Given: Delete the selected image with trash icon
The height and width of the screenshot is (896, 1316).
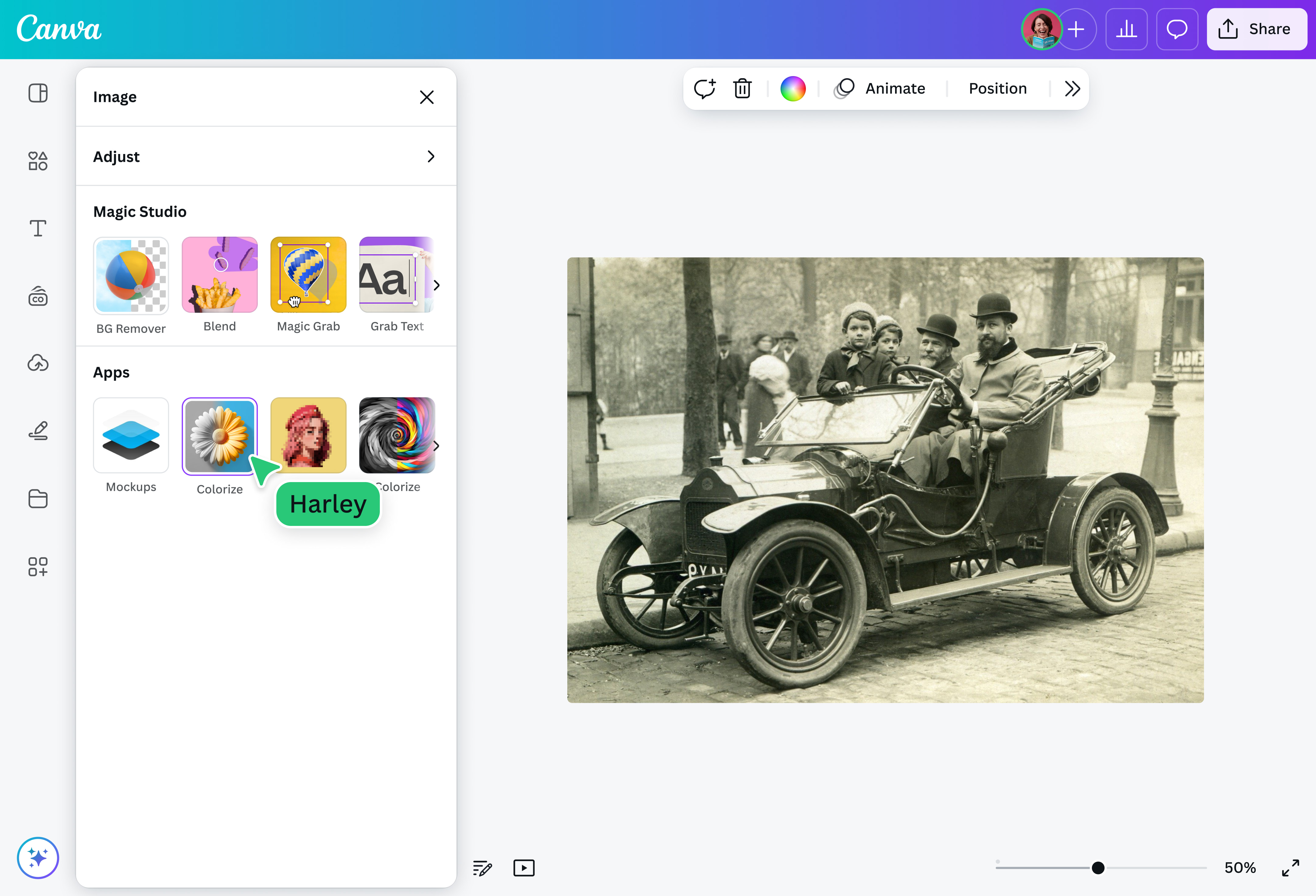Looking at the screenshot, I should 742,88.
